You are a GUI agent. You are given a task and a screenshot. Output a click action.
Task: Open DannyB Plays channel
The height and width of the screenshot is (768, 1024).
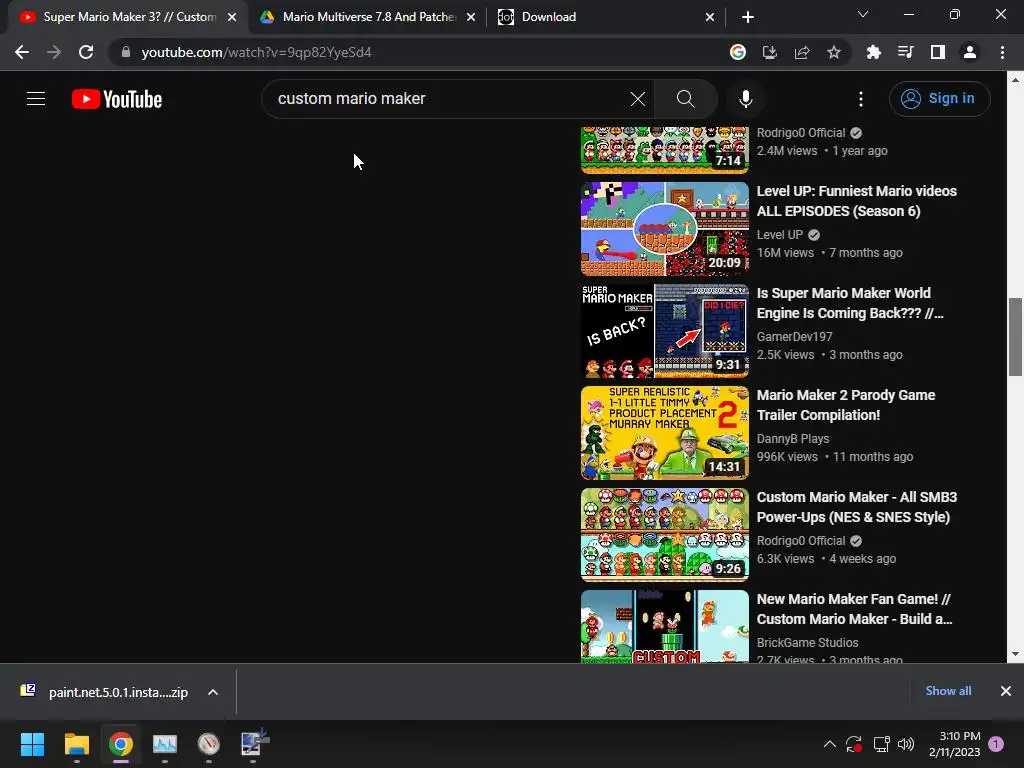pos(793,438)
